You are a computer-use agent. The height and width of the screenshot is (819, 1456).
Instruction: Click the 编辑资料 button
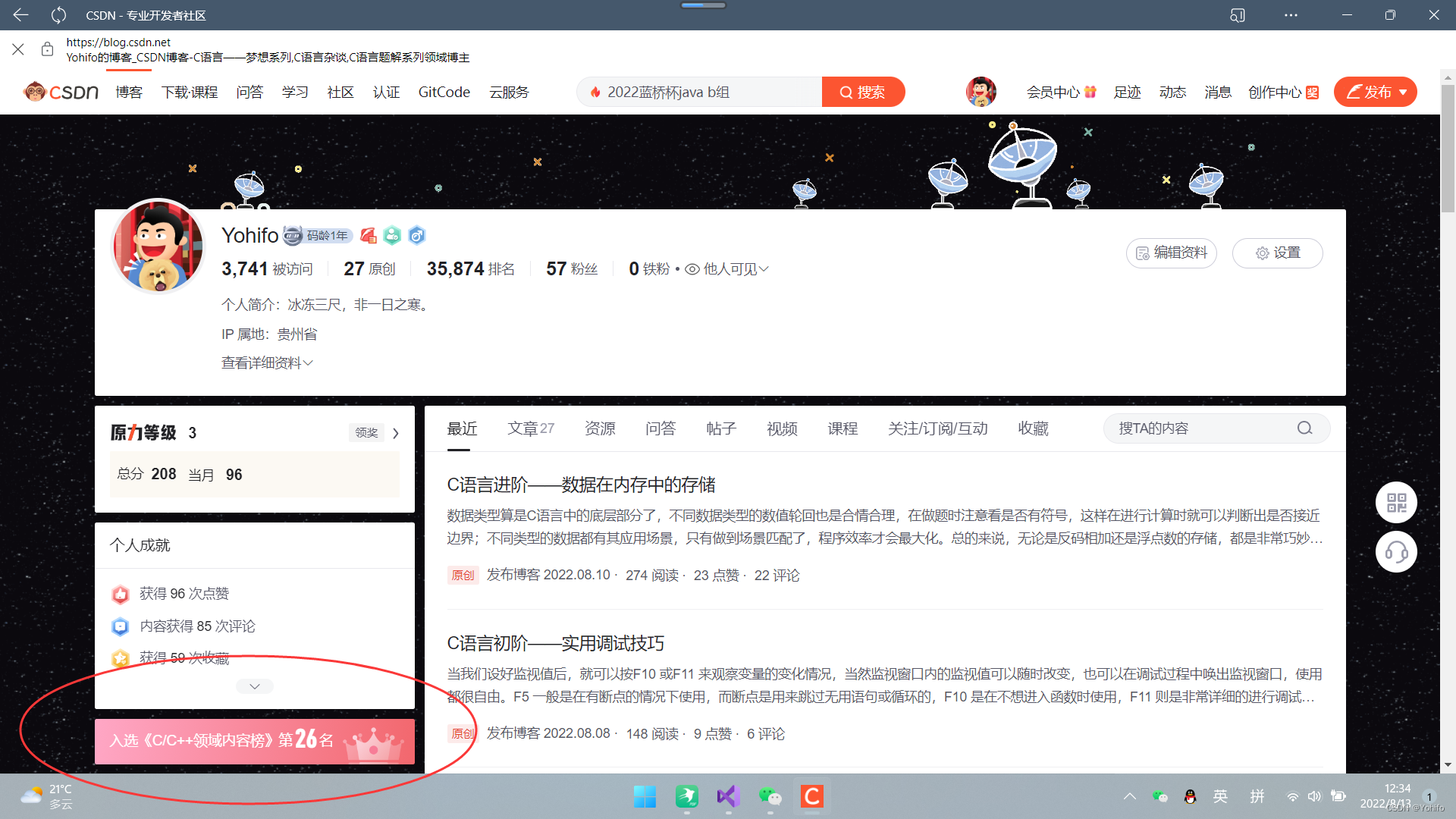[1171, 253]
